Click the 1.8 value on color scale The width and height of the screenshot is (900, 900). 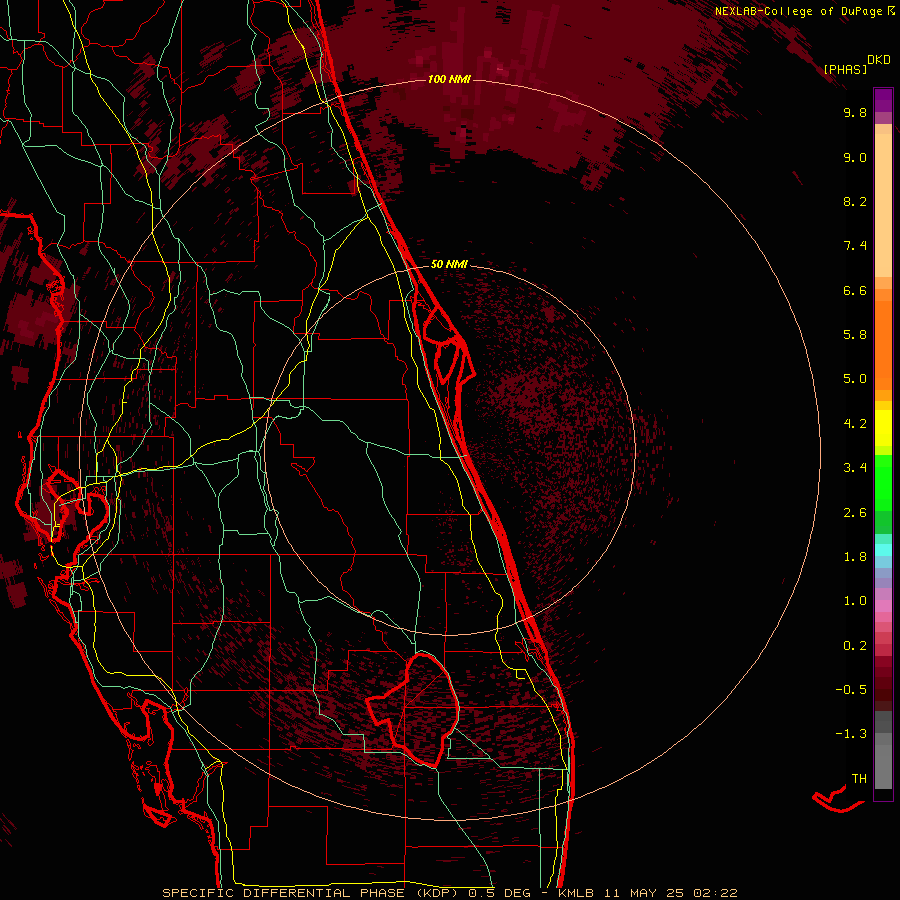click(855, 557)
